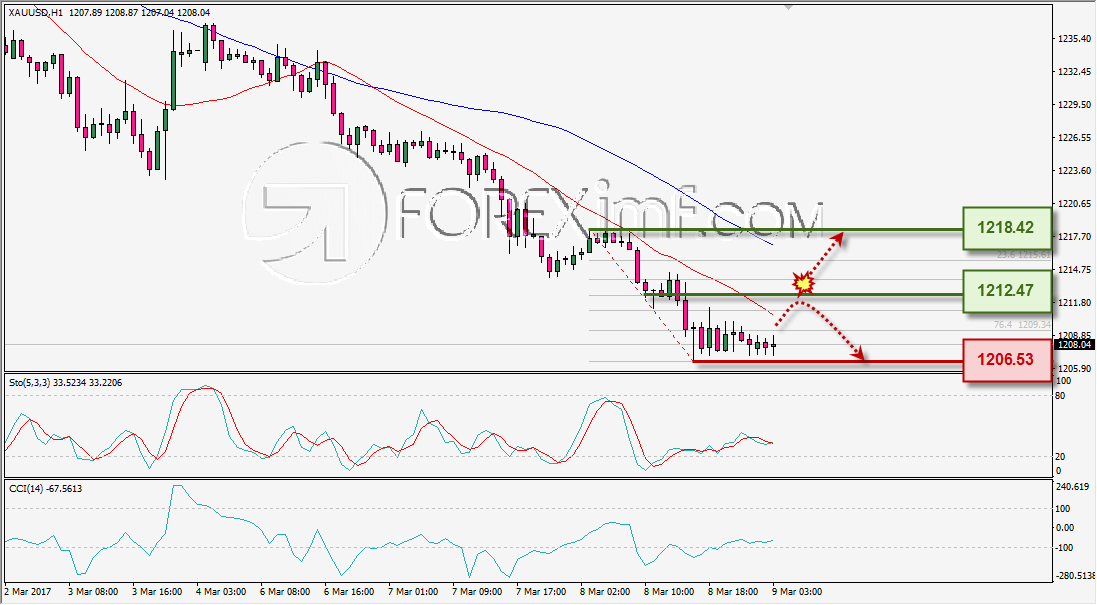This screenshot has height=605, width=1097.
Task: Click the 8 Mar 02:00 time label
Action: click(605, 592)
